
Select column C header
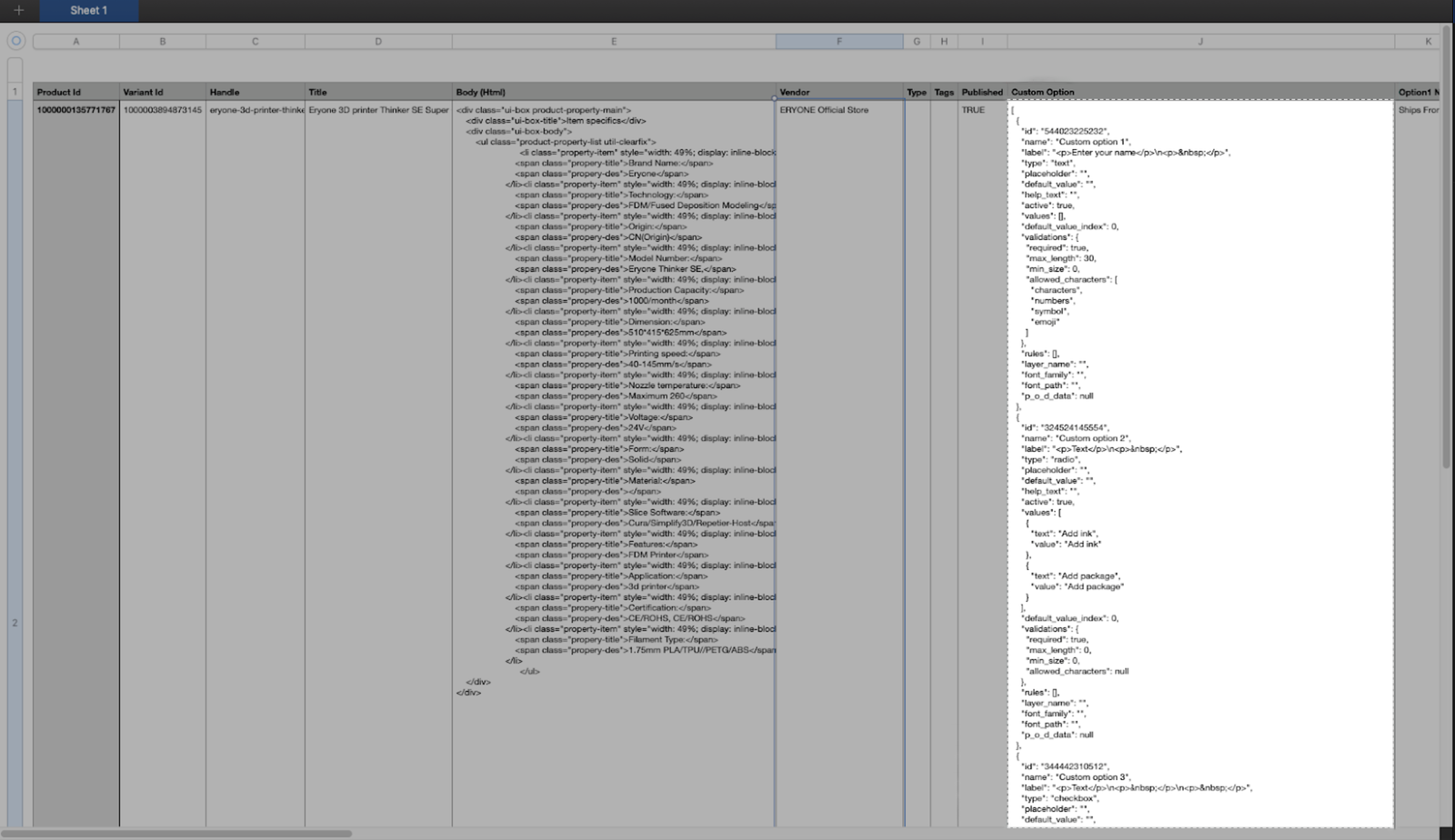click(x=255, y=41)
